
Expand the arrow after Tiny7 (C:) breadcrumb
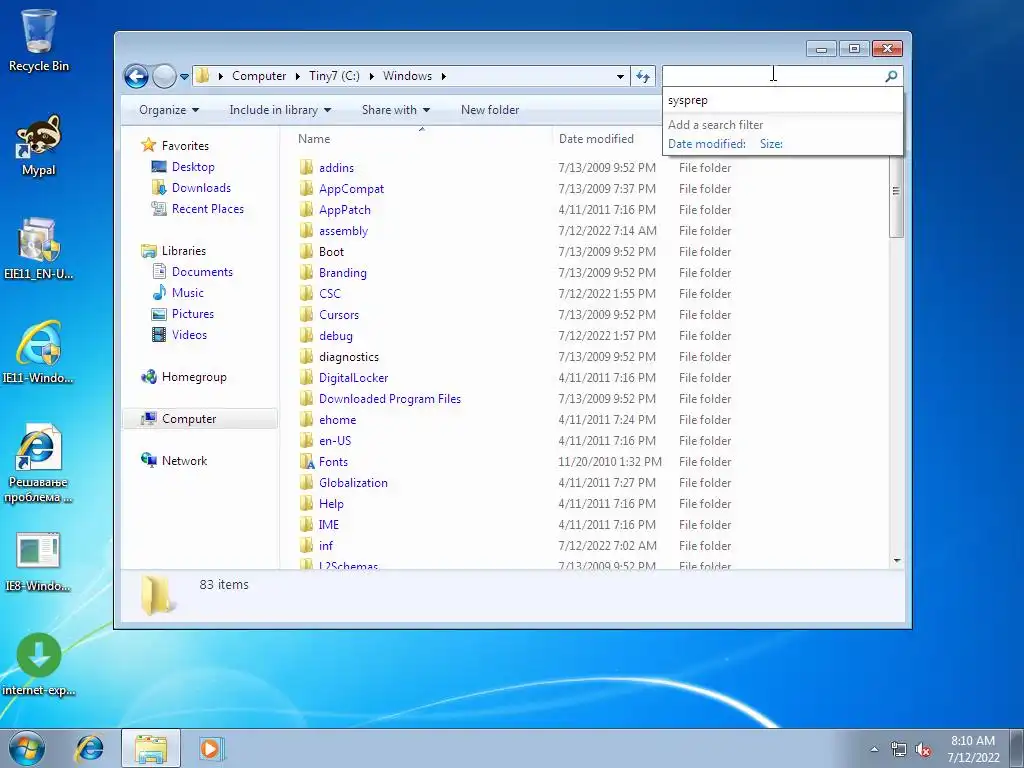pyautogui.click(x=372, y=76)
